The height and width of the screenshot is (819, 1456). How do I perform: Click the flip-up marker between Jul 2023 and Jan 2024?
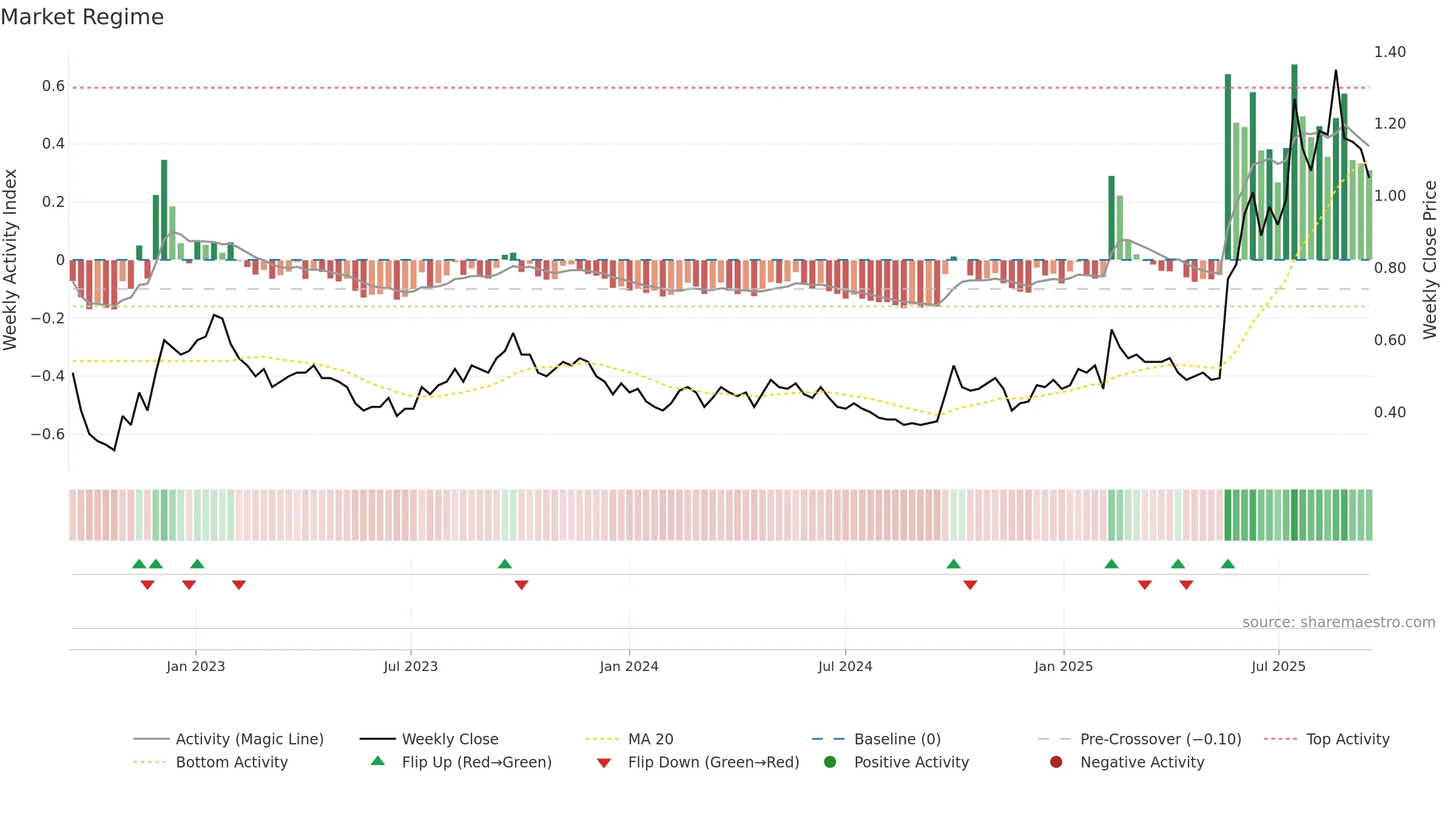[505, 564]
